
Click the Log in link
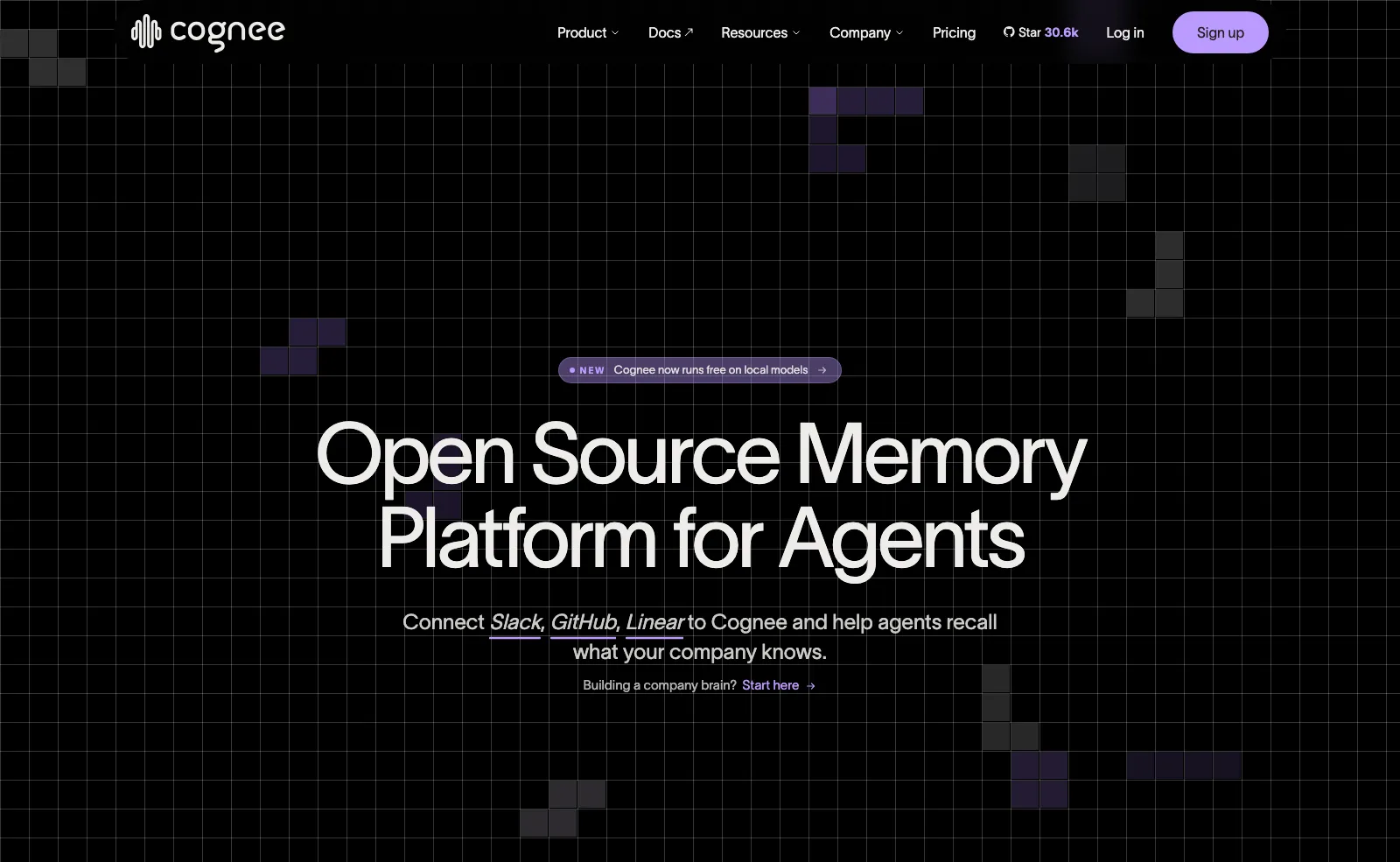(x=1124, y=32)
